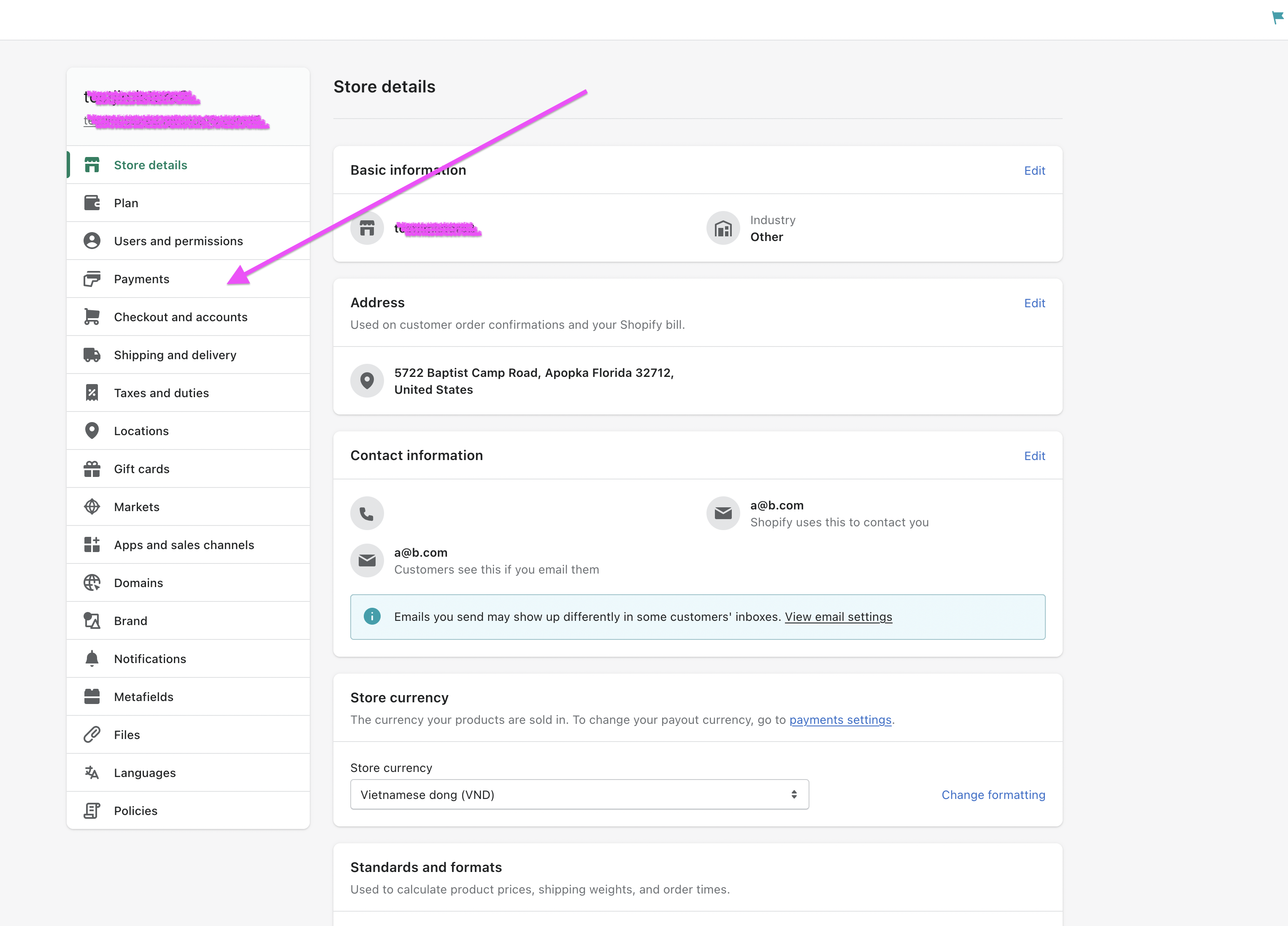The image size is (1288, 926).
Task: Click the Notifications sidebar icon
Action: click(92, 658)
